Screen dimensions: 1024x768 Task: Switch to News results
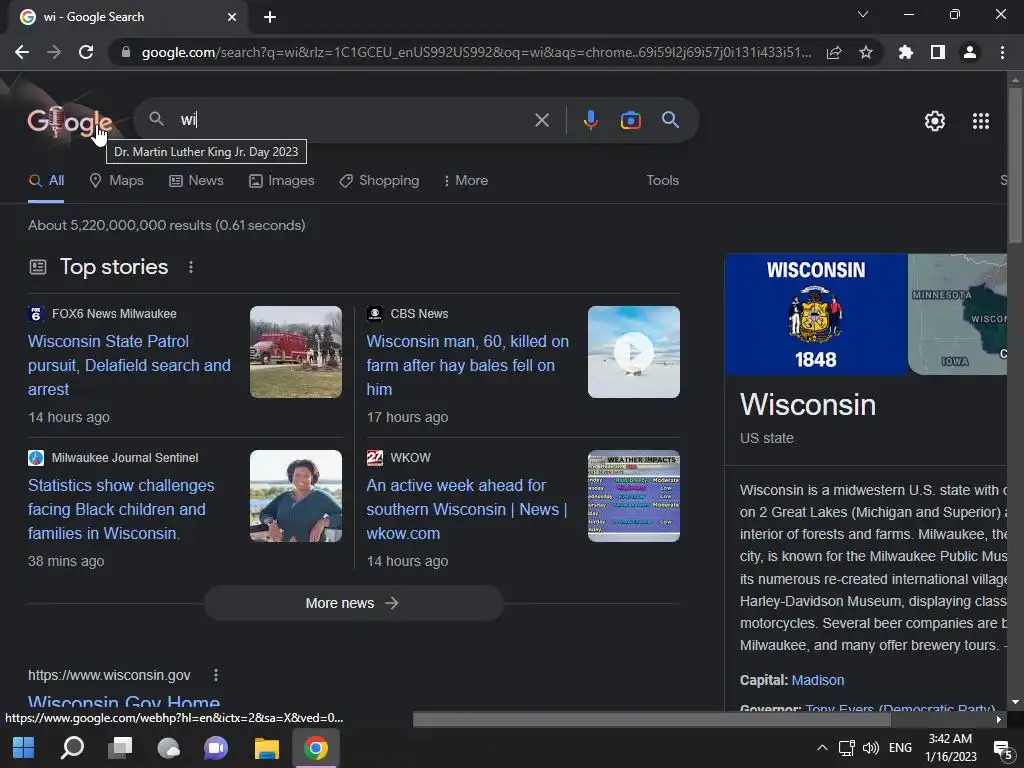click(x=196, y=181)
